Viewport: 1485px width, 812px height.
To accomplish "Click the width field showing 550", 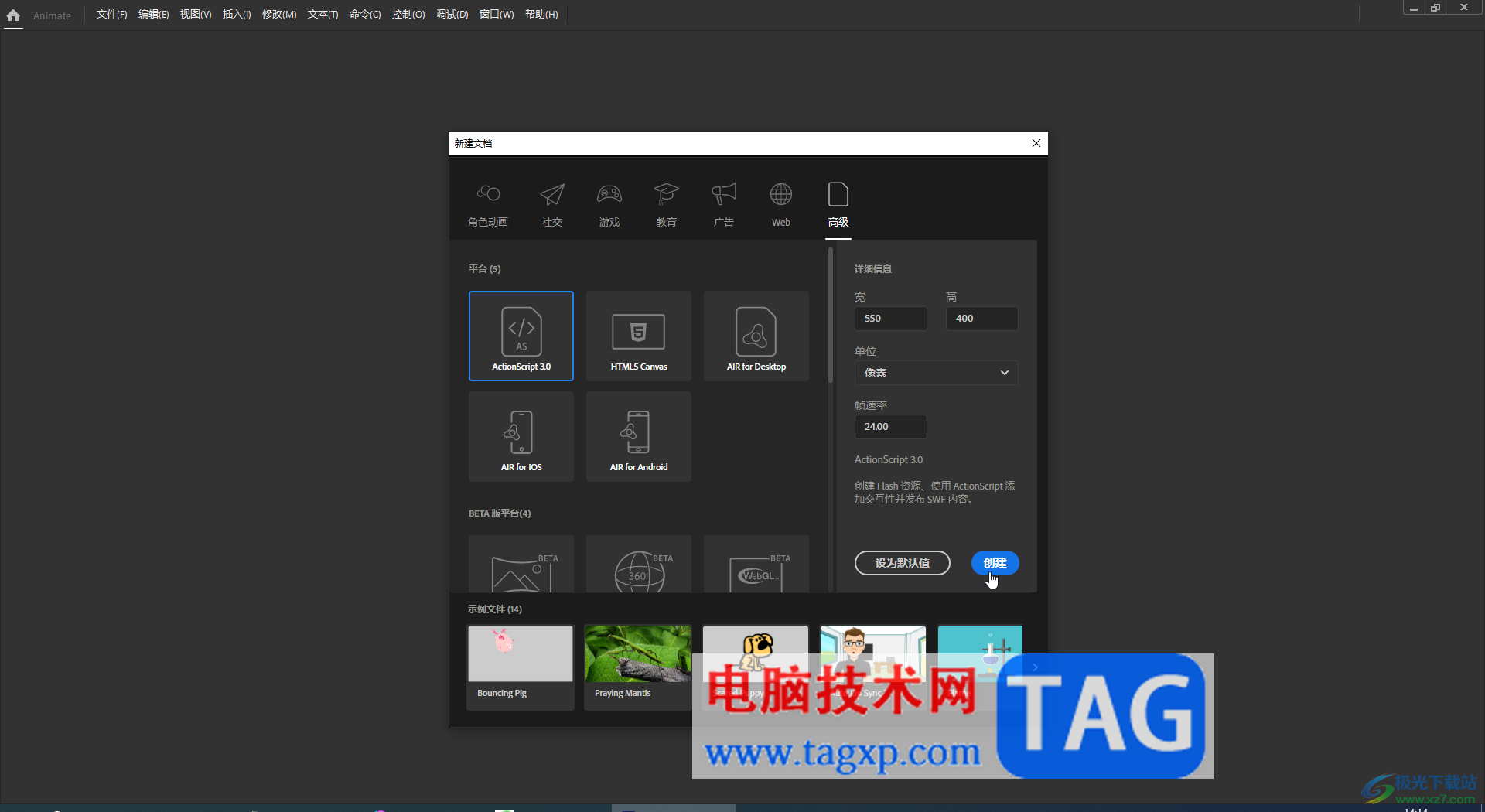I will point(890,319).
